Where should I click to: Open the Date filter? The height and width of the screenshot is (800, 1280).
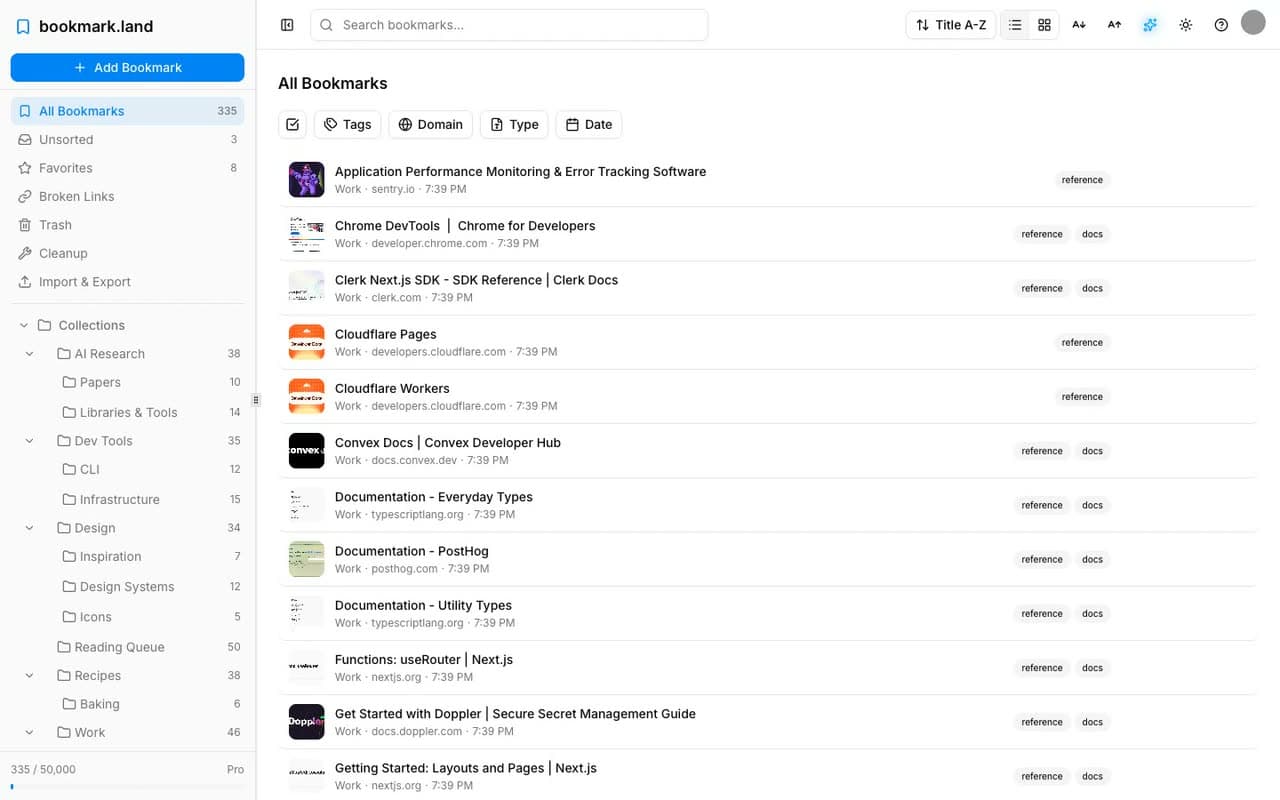(589, 124)
